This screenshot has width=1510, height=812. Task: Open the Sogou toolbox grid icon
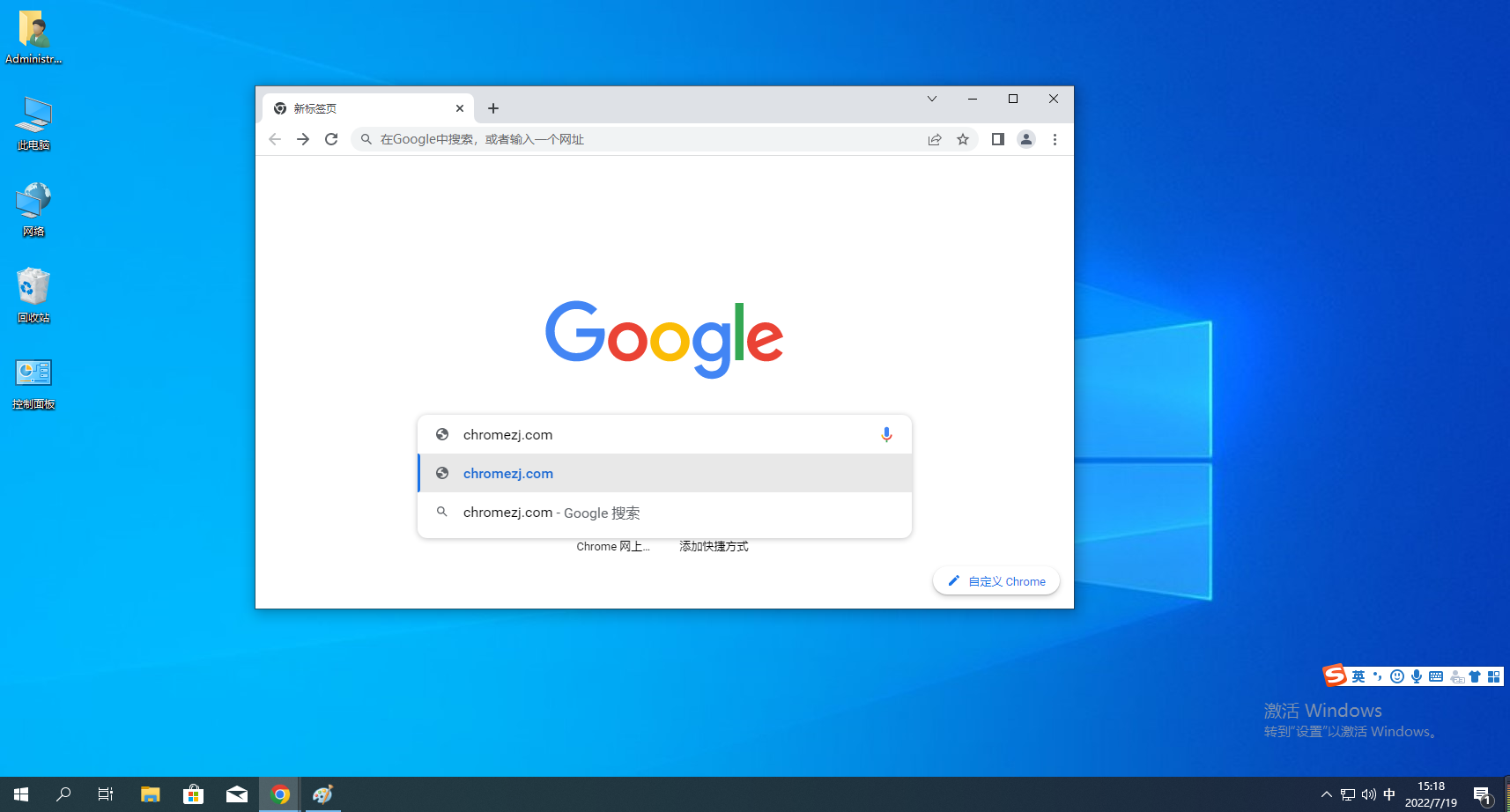pos(1493,676)
